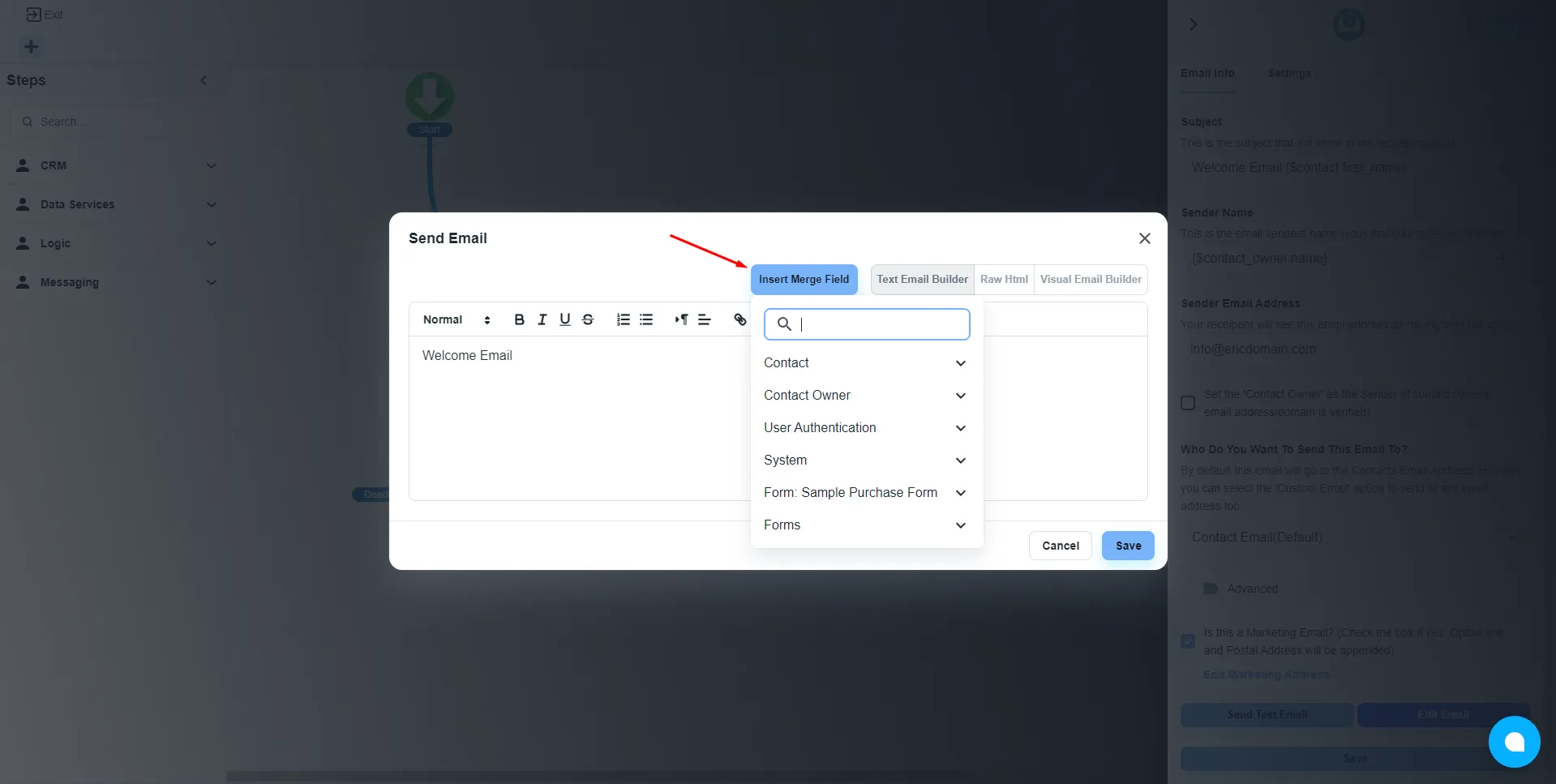Switch to Visual Email Builder tab

click(x=1091, y=279)
